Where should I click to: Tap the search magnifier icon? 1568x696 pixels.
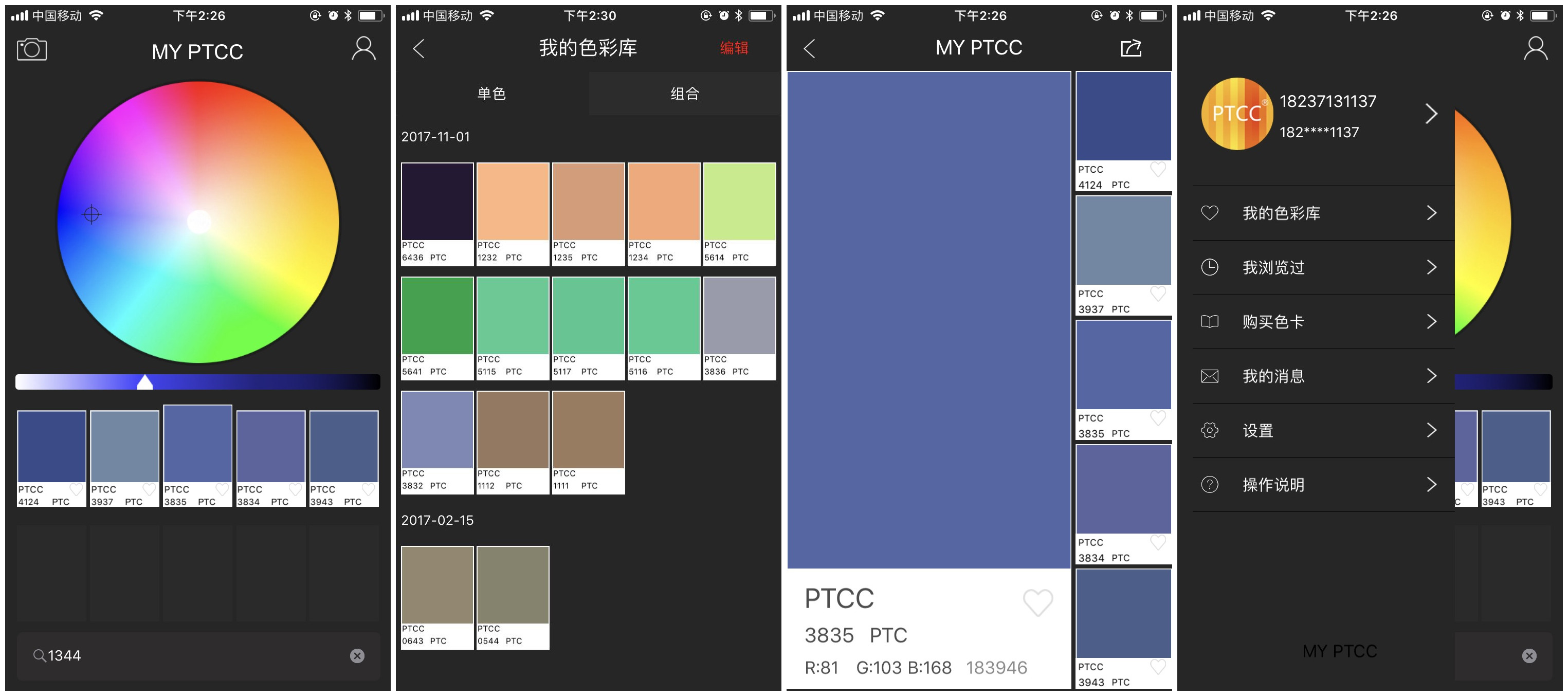tap(40, 655)
